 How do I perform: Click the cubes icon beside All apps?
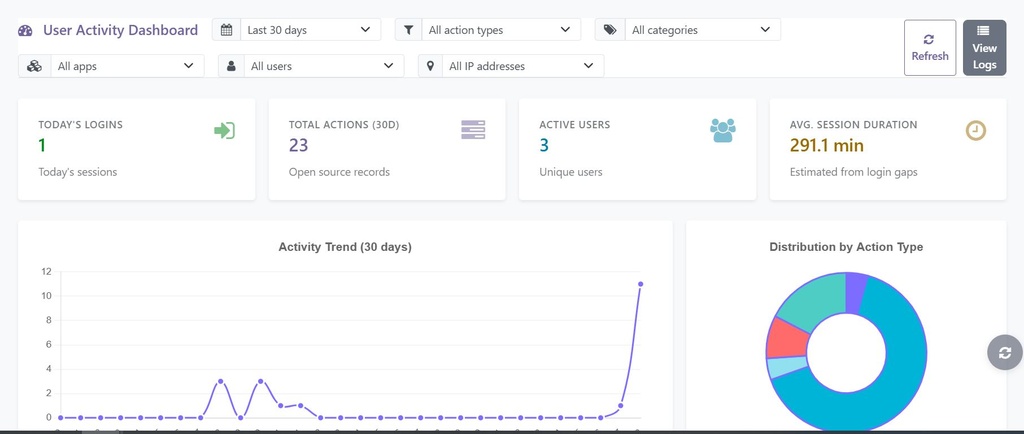tap(34, 66)
